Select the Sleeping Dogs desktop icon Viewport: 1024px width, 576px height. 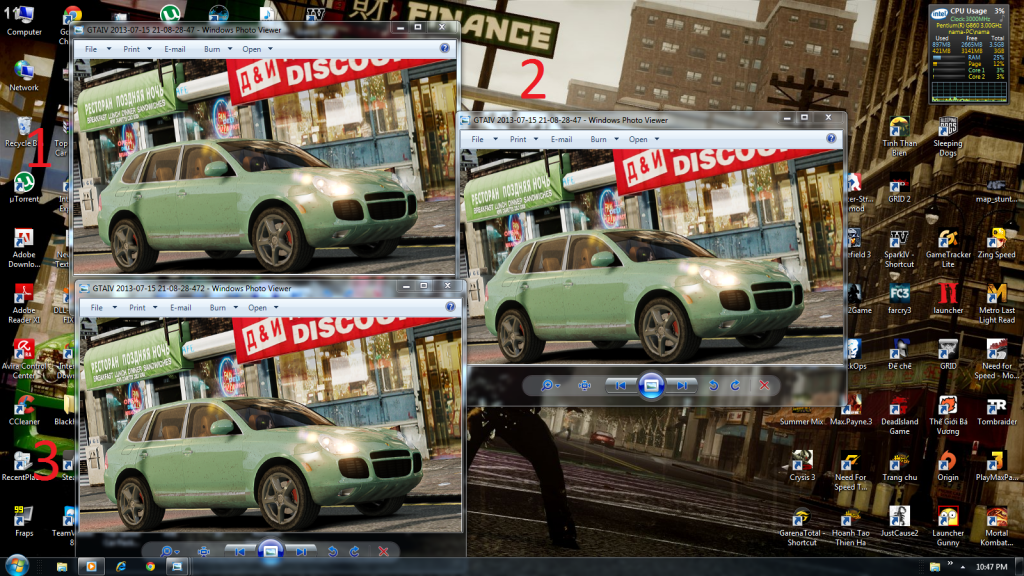(x=948, y=136)
